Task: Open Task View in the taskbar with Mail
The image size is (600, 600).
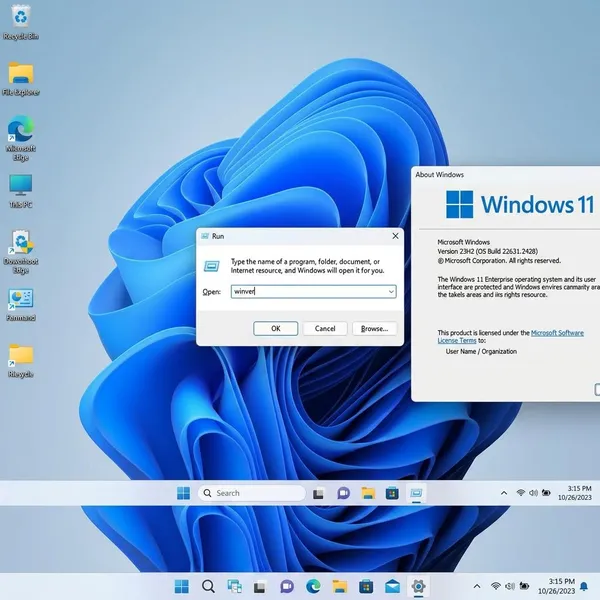Action: (259, 587)
